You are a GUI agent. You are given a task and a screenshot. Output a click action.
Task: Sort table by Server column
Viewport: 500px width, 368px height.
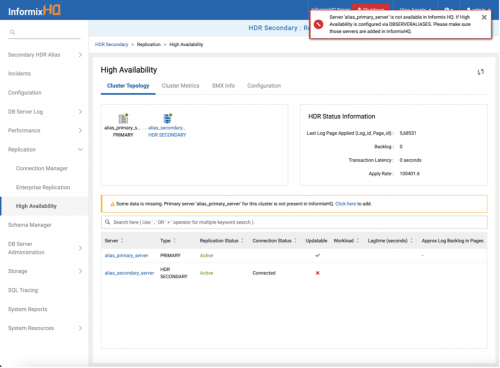(x=122, y=241)
